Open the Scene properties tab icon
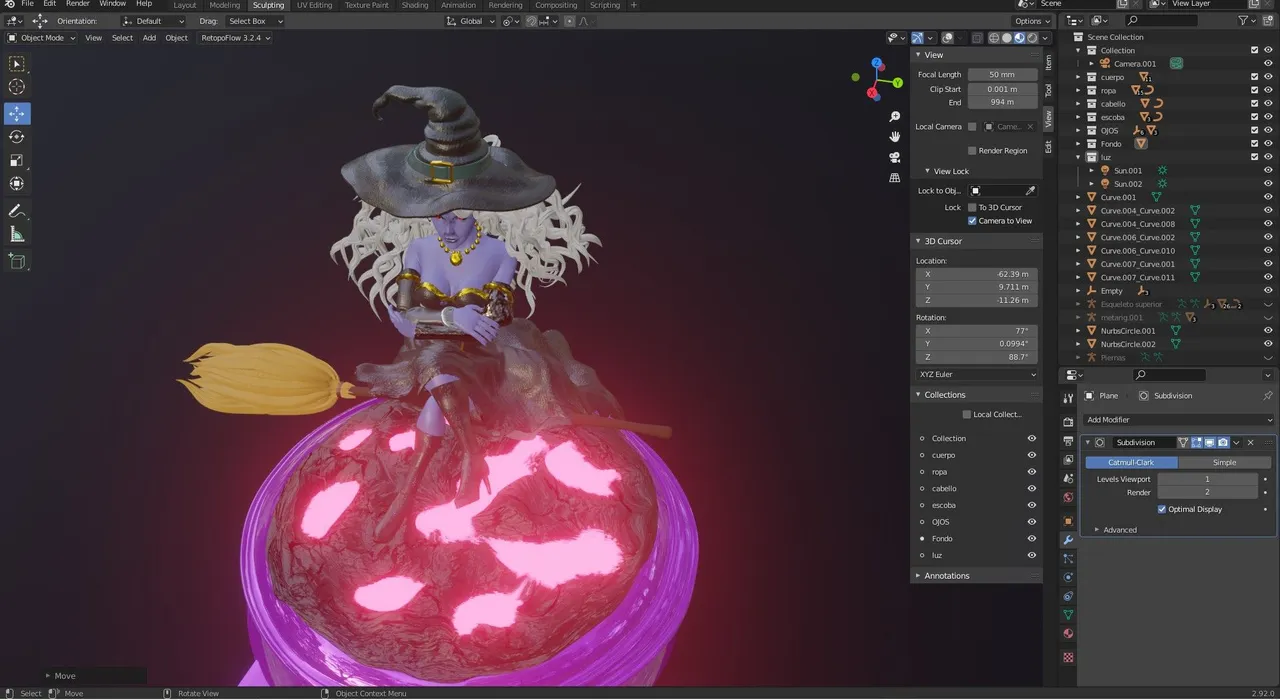The height and width of the screenshot is (700, 1280). click(1068, 479)
